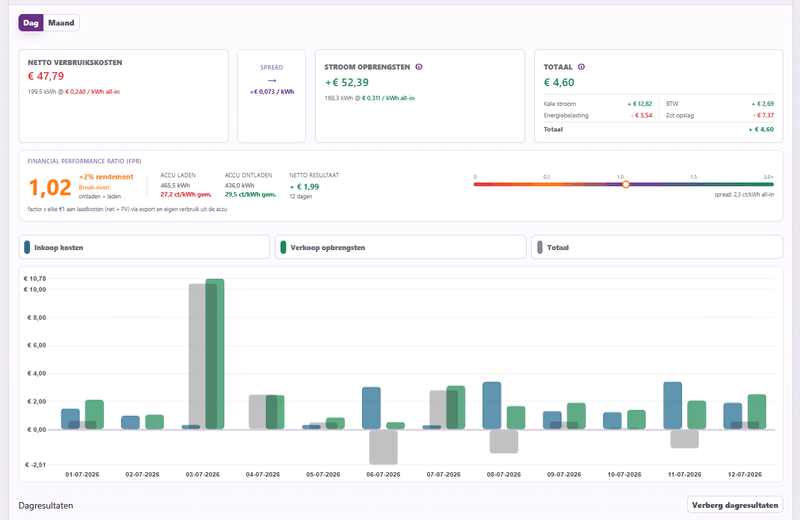The height and width of the screenshot is (520, 800).
Task: Click Verberg dagresultaten button
Action: coord(735,505)
